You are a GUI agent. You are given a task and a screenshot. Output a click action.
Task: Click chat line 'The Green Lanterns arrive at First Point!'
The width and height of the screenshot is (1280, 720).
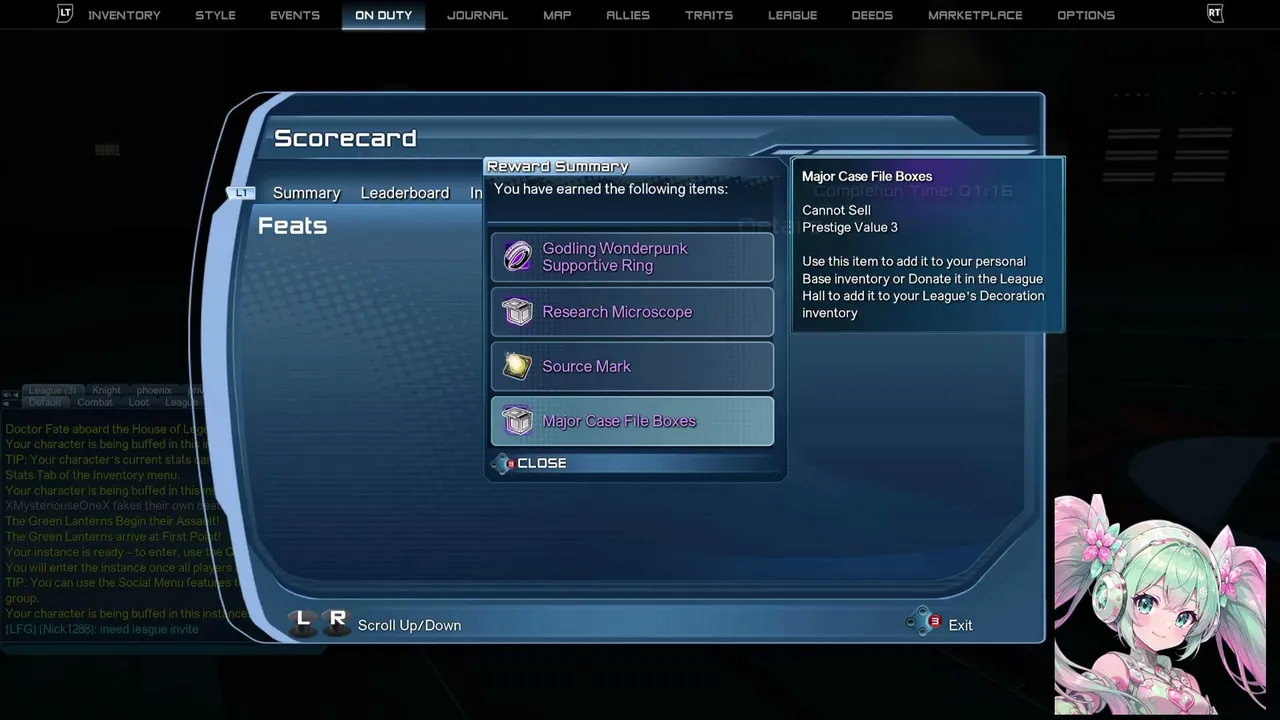113,536
